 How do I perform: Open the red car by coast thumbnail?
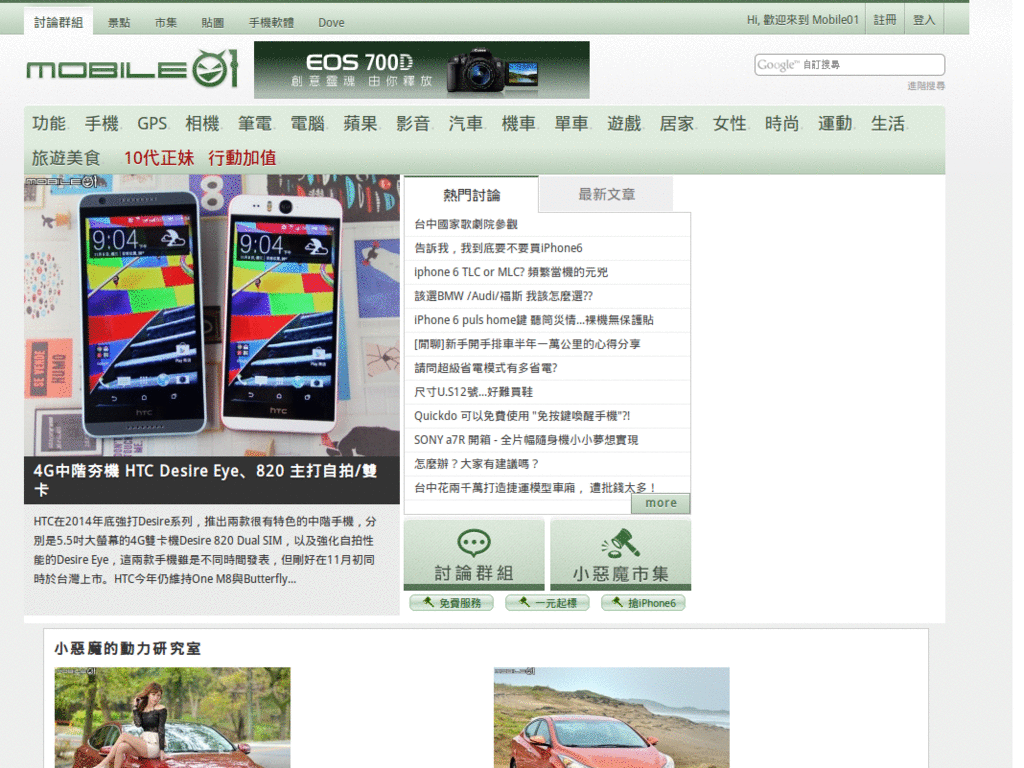[x=611, y=717]
